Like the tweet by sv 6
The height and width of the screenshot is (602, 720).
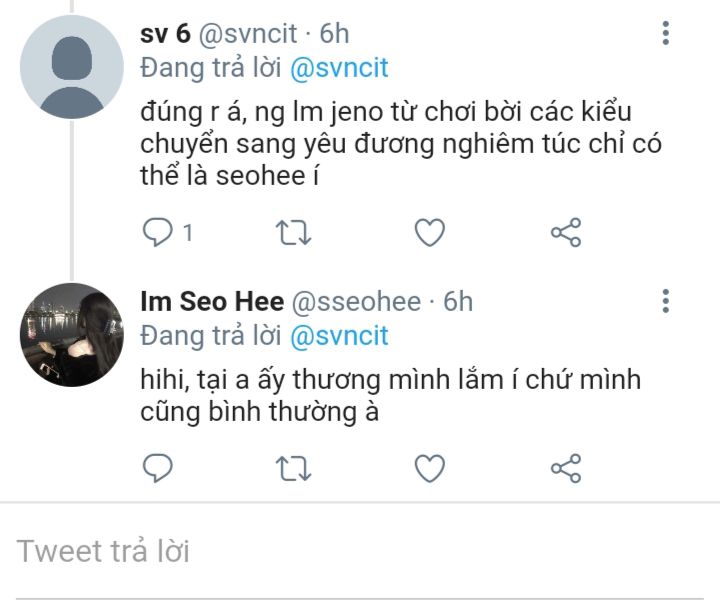pos(430,232)
